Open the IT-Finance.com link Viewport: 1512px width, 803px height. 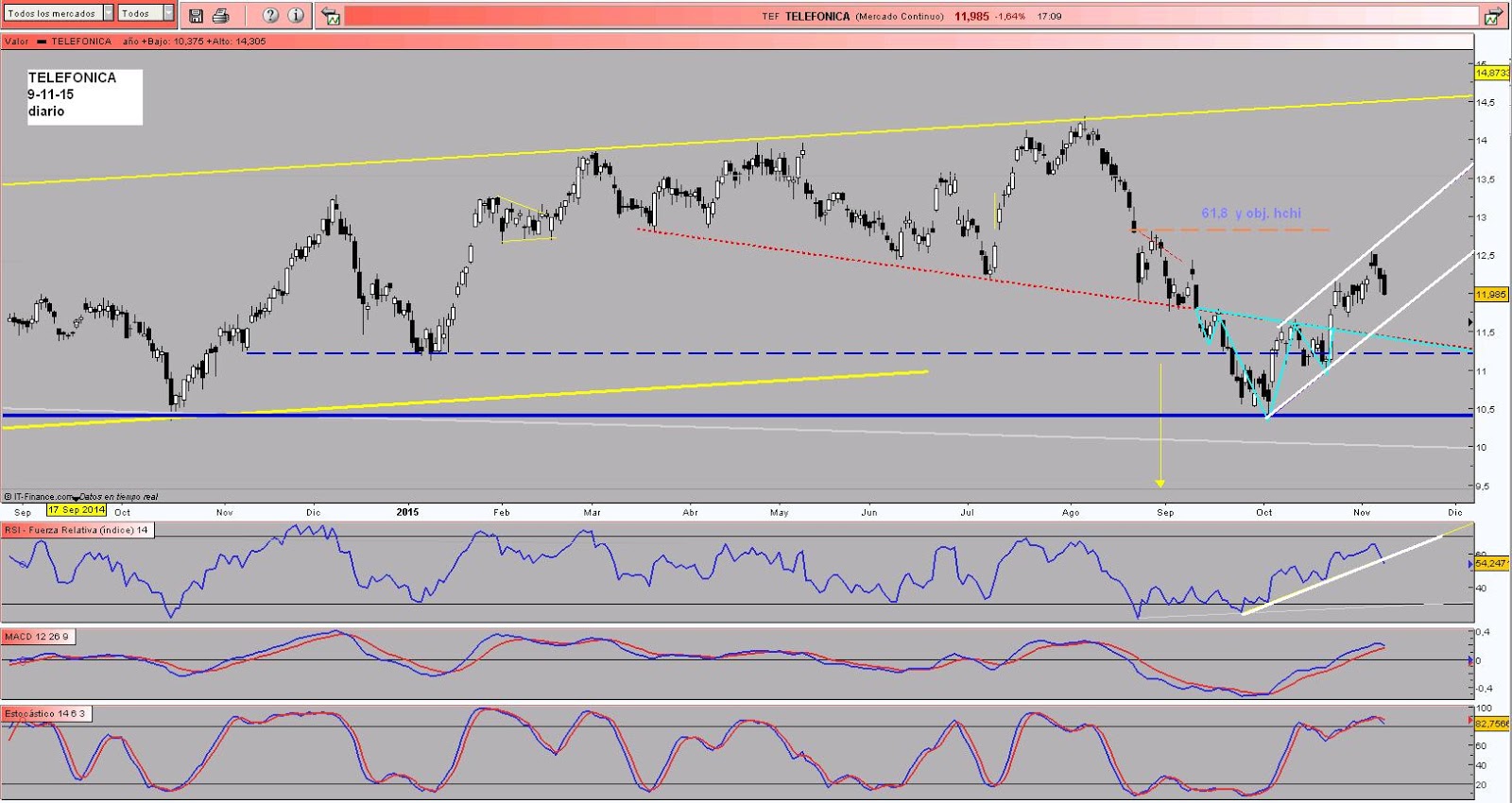tap(40, 497)
